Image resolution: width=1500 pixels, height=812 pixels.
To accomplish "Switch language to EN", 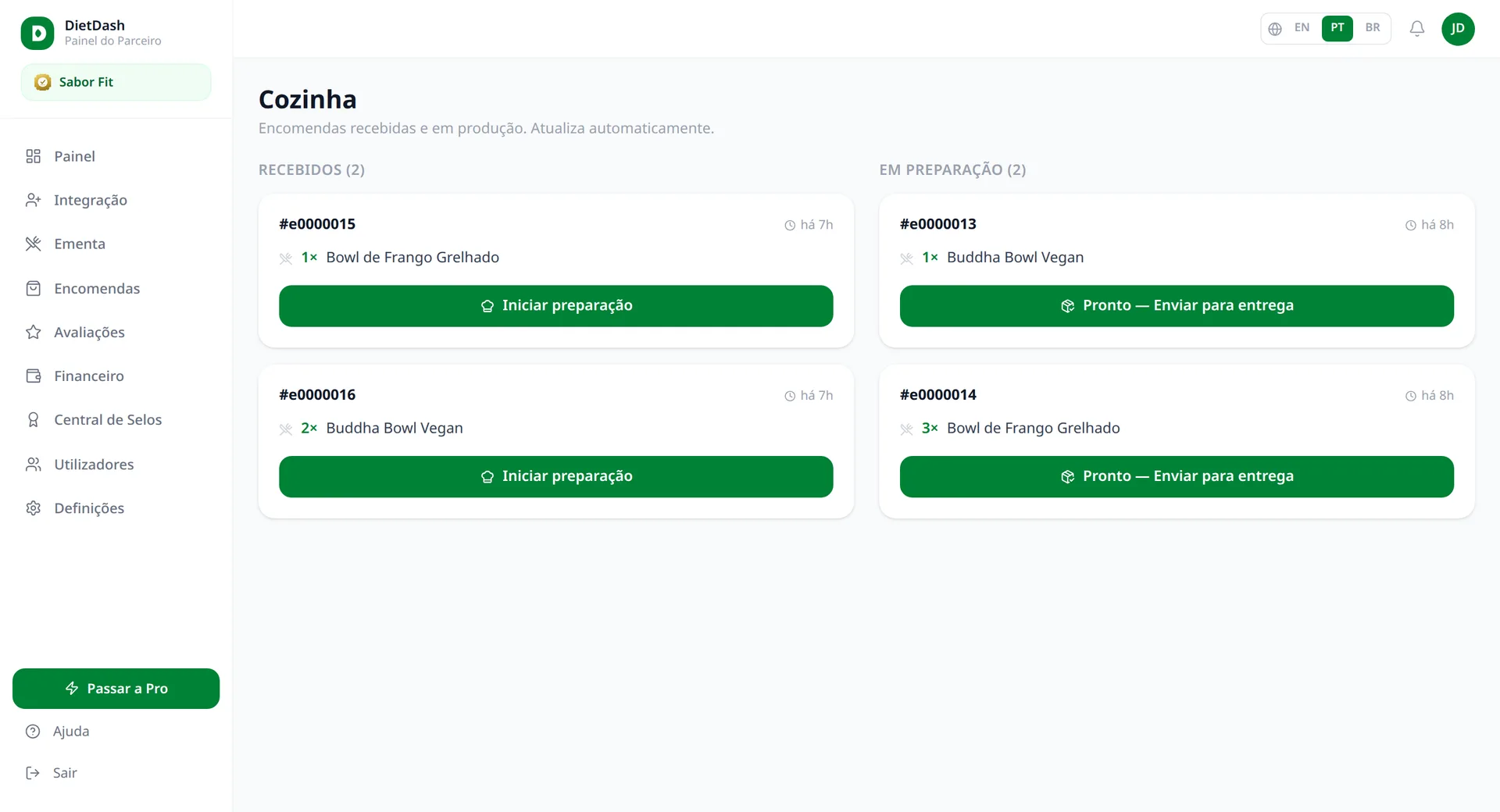I will pyautogui.click(x=1302, y=28).
